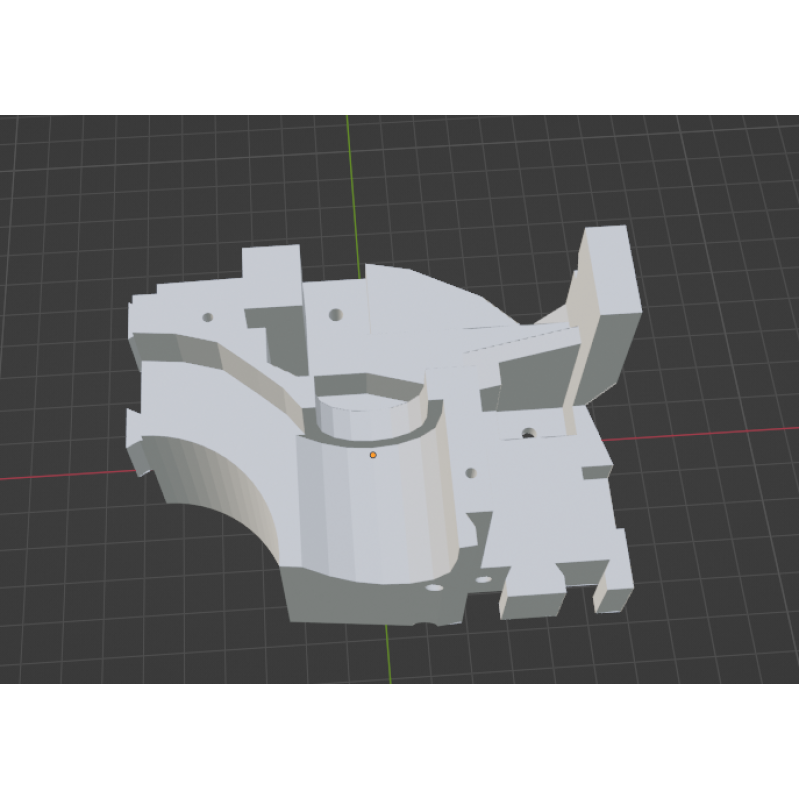Click the small hole right of the cylinder

[471, 472]
